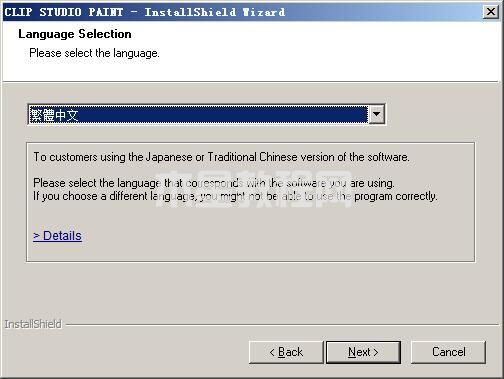
Task: Expand the language dropdown arrow
Action: (x=377, y=114)
